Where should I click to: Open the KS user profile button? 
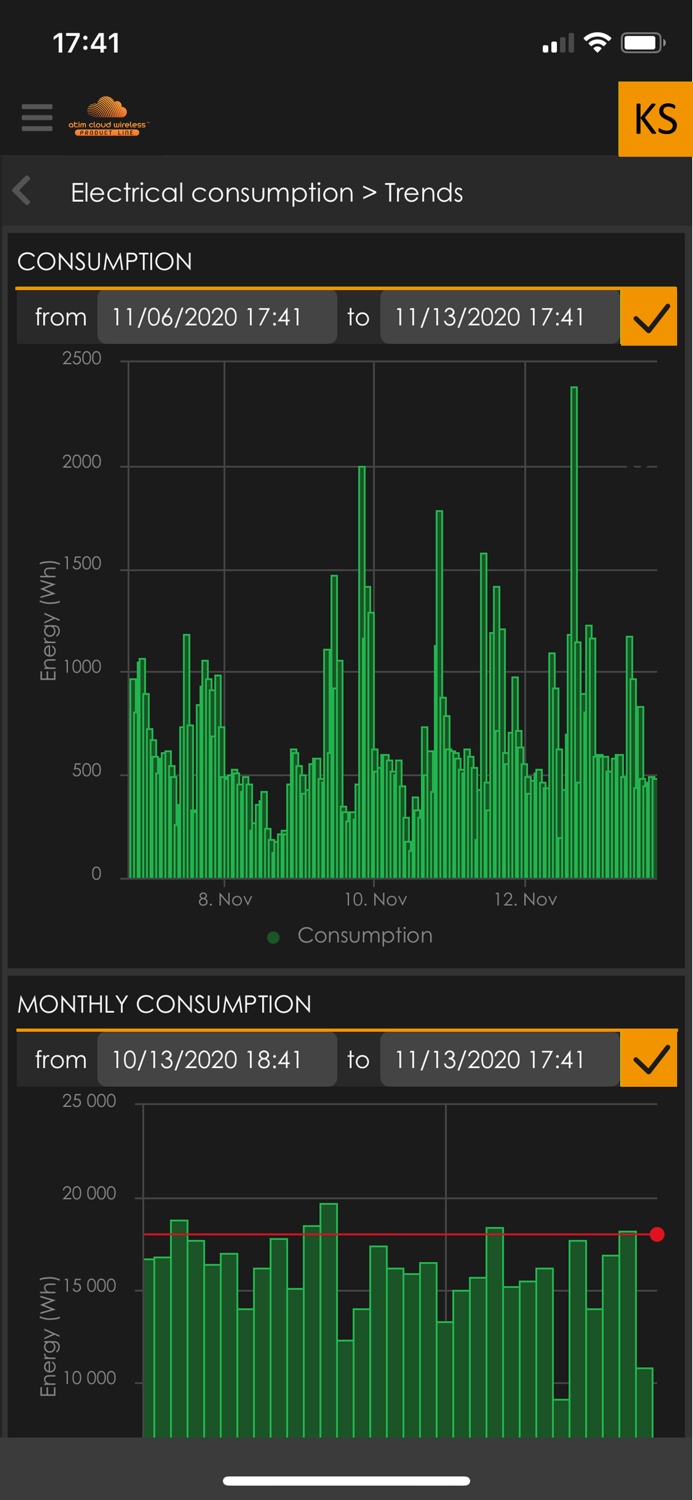(x=655, y=119)
